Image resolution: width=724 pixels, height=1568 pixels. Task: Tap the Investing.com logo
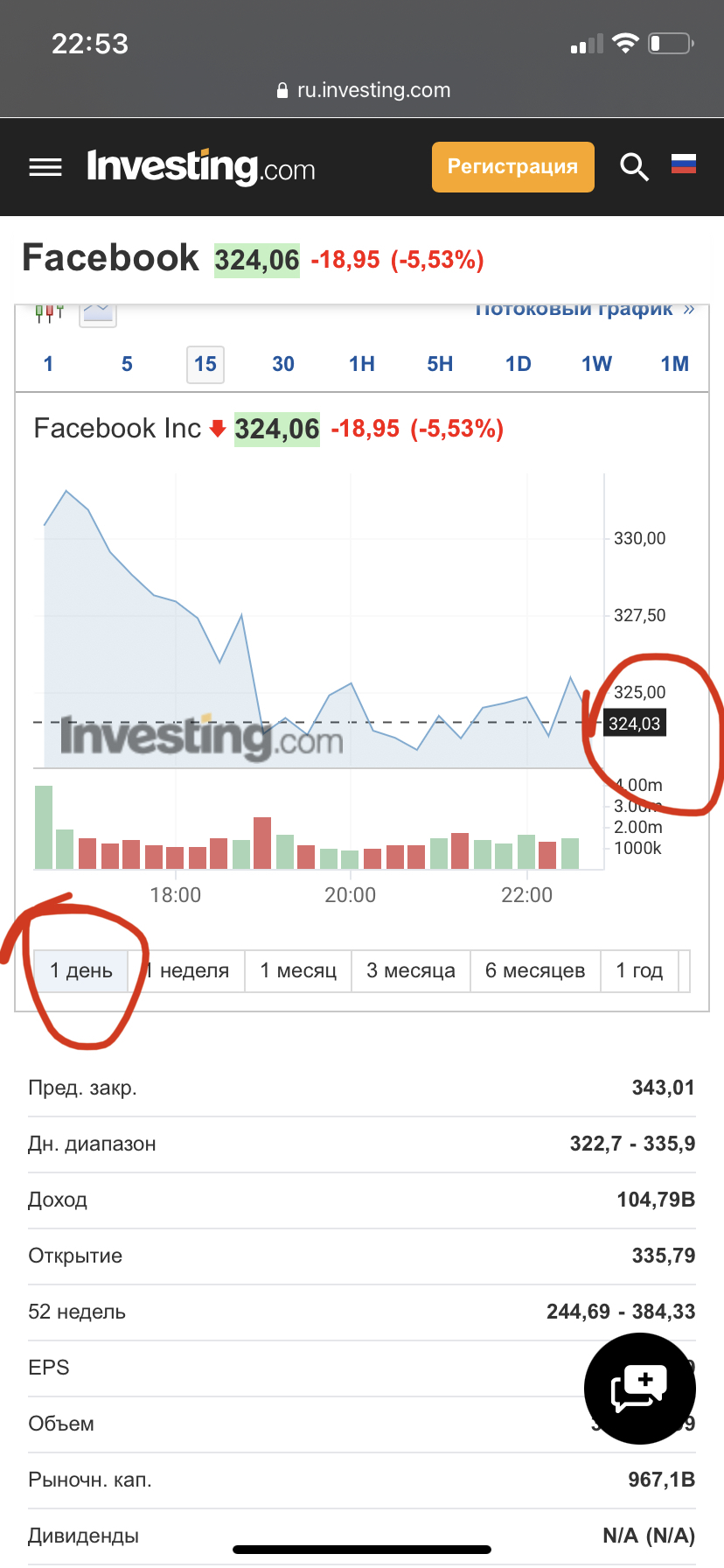[201, 167]
